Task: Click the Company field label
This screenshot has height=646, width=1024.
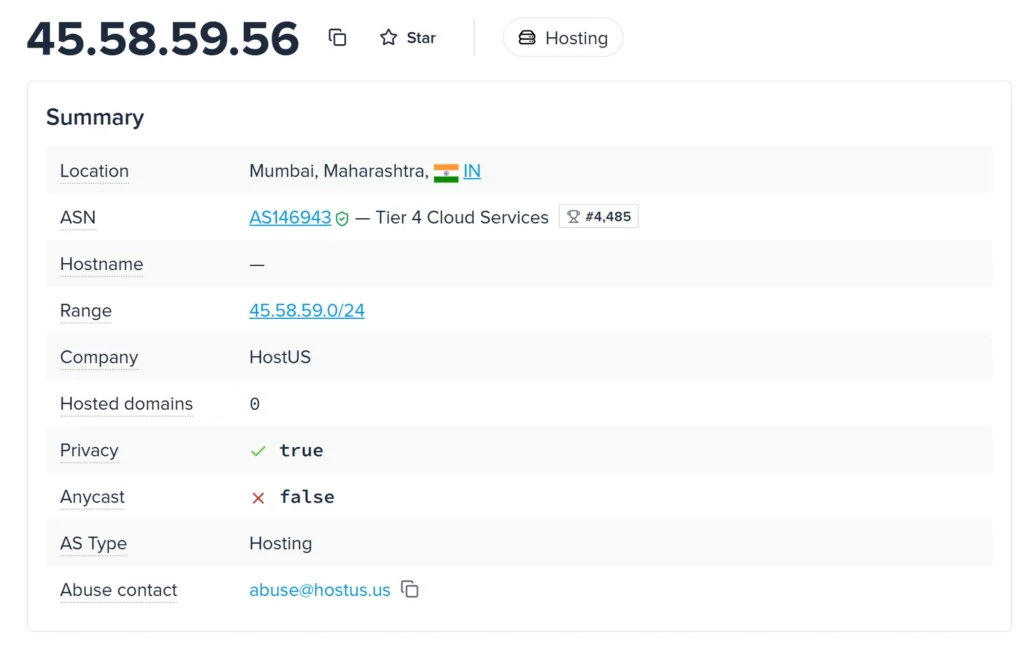Action: pyautogui.click(x=99, y=357)
